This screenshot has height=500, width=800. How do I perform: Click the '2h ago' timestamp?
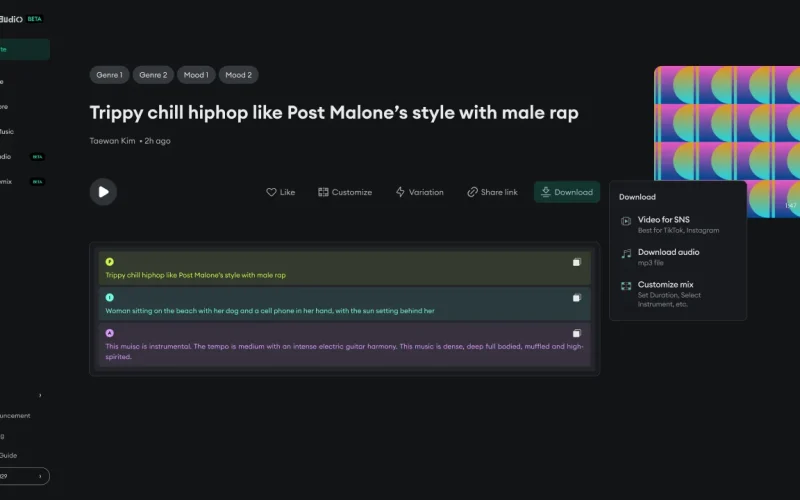click(157, 141)
